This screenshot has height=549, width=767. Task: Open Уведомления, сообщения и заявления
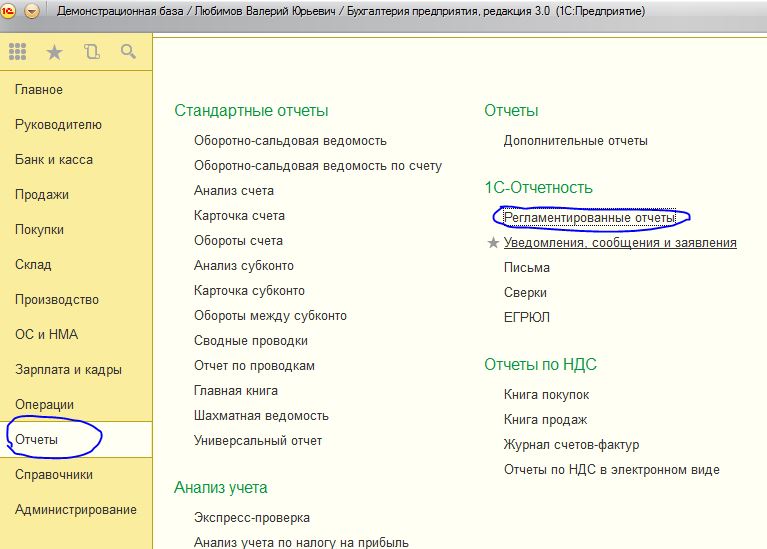(x=620, y=243)
